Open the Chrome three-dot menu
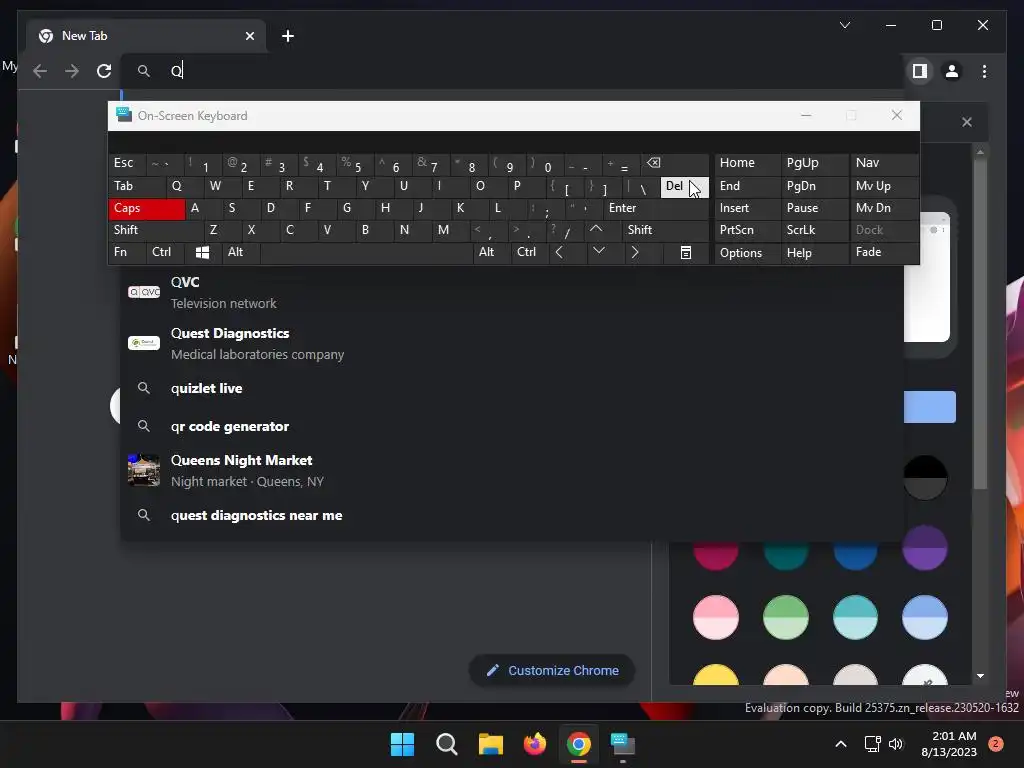The height and width of the screenshot is (768, 1024). click(x=984, y=71)
